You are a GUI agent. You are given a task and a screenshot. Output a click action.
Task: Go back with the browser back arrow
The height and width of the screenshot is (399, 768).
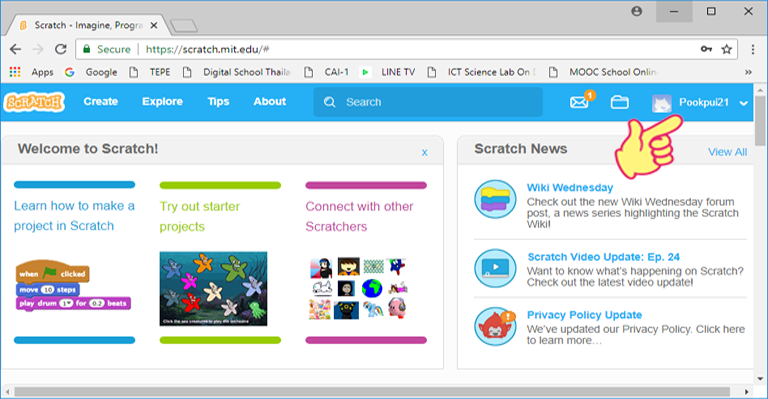(16, 49)
